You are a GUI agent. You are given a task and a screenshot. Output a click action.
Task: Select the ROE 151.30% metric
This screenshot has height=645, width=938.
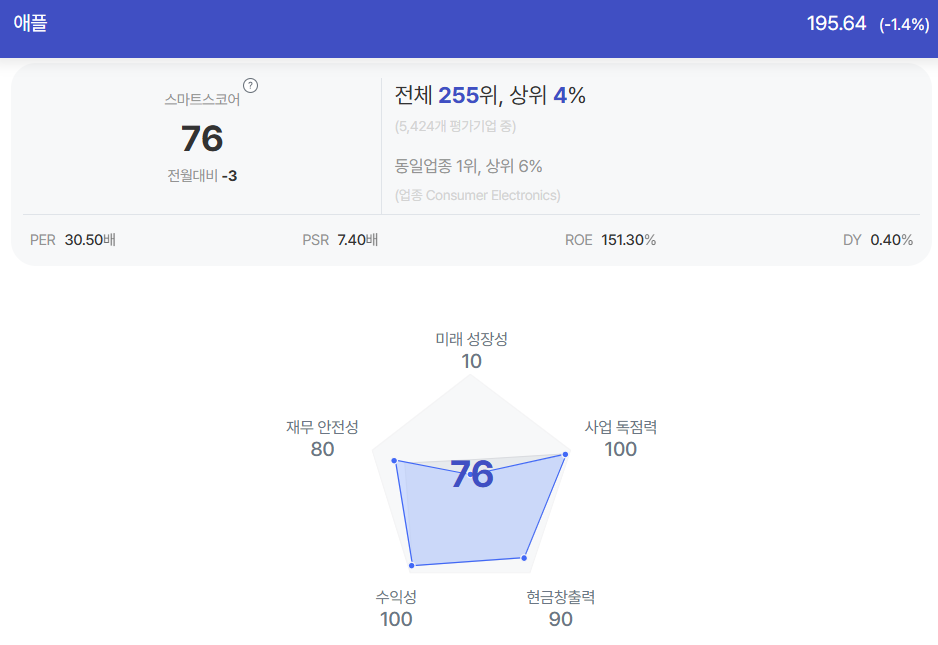[610, 240]
